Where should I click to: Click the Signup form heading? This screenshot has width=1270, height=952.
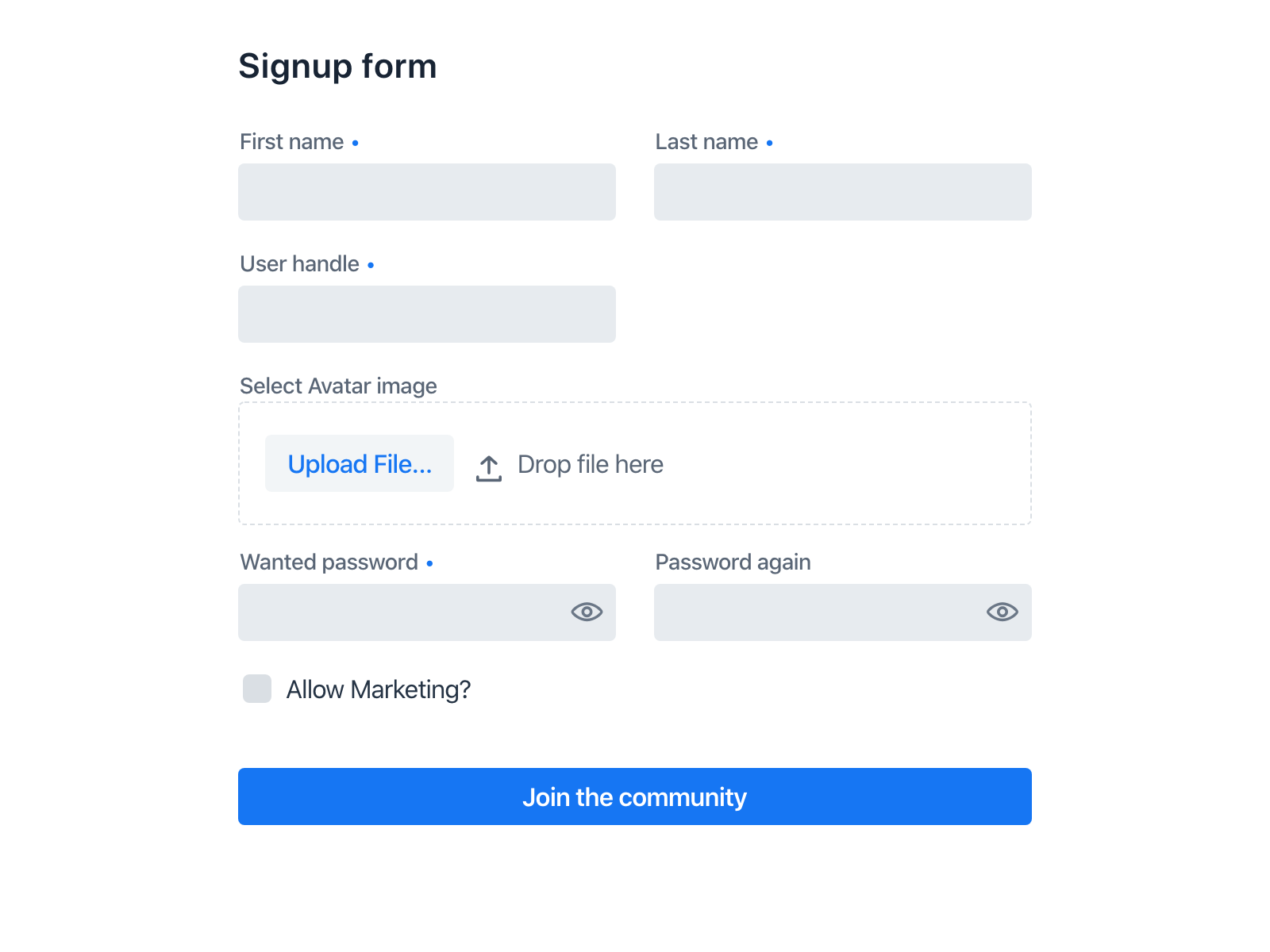point(337,66)
